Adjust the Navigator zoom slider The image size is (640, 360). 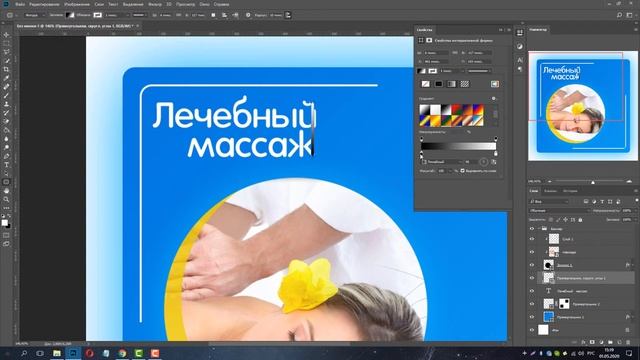[x=593, y=182]
